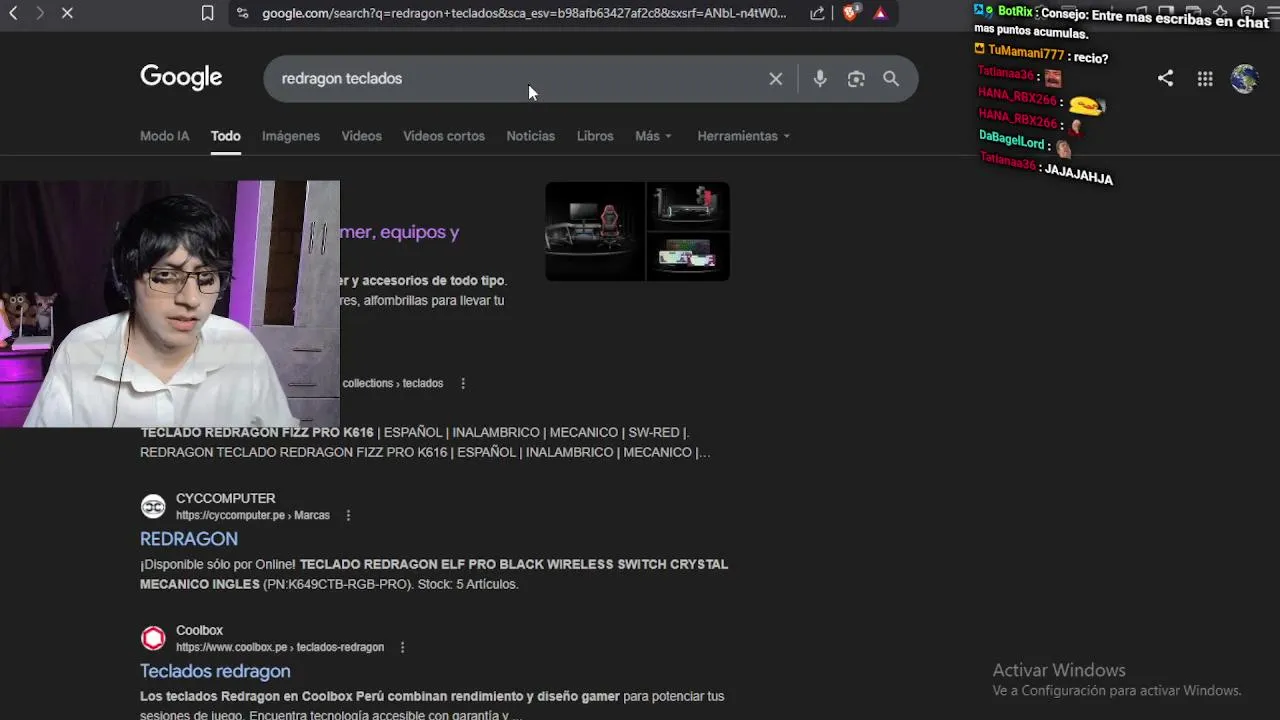Open the REDRAGON result link
The width and height of the screenshot is (1280, 720).
coord(189,539)
